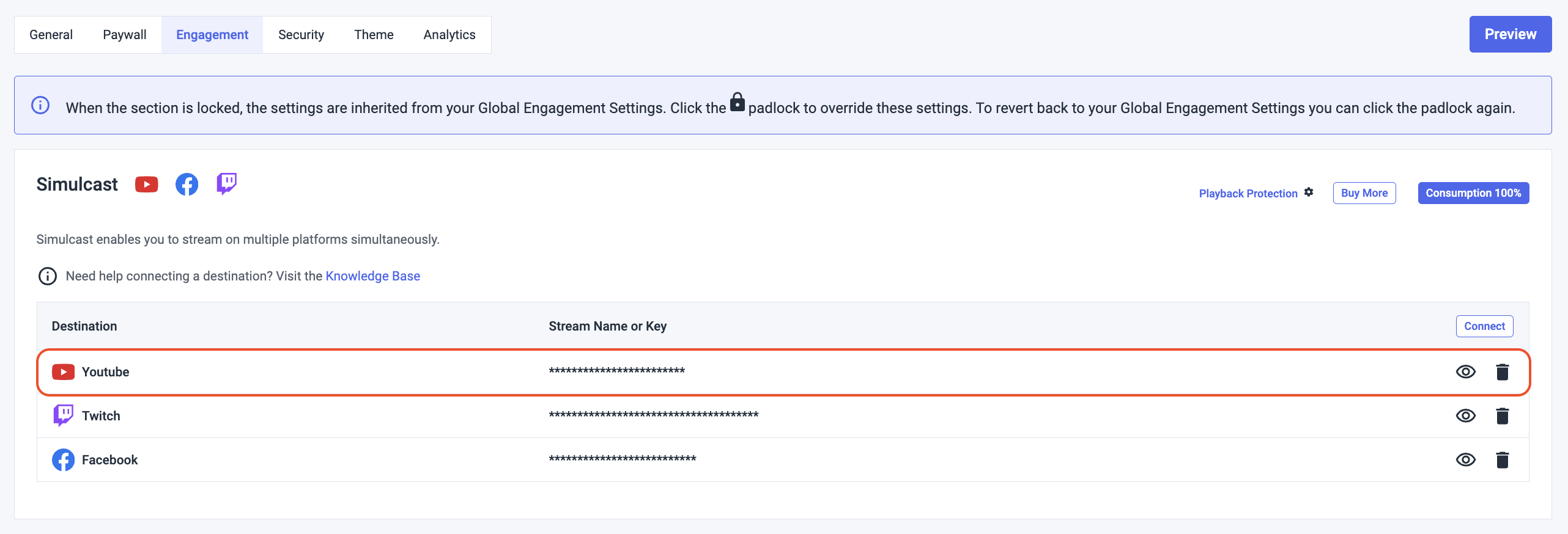The height and width of the screenshot is (534, 1568).
Task: Click the YouTube icon beside Simulcast heading
Action: coord(147,184)
